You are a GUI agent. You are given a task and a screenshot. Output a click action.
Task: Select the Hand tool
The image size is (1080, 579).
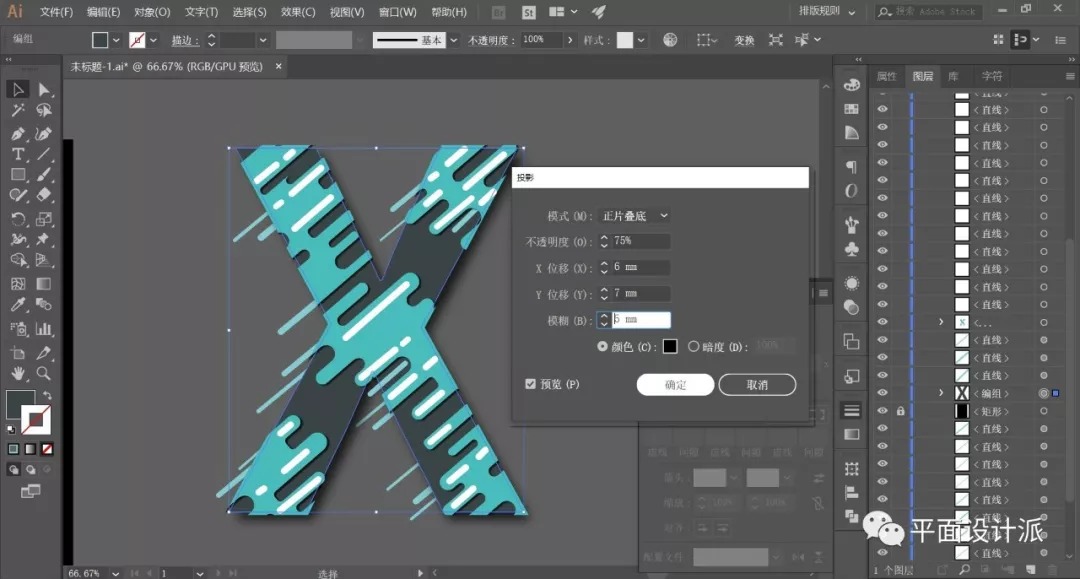18,373
